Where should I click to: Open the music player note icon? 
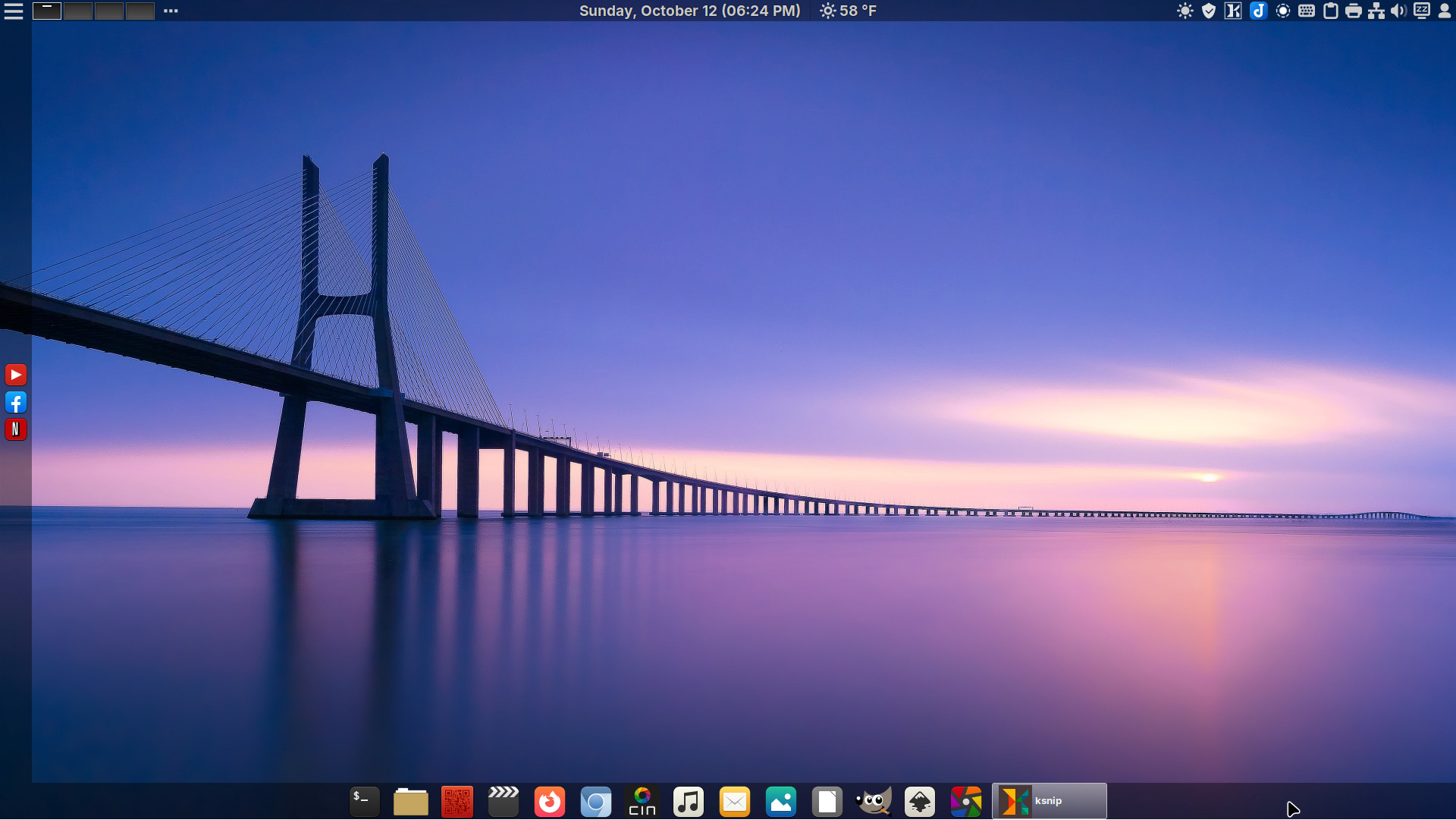click(x=689, y=802)
